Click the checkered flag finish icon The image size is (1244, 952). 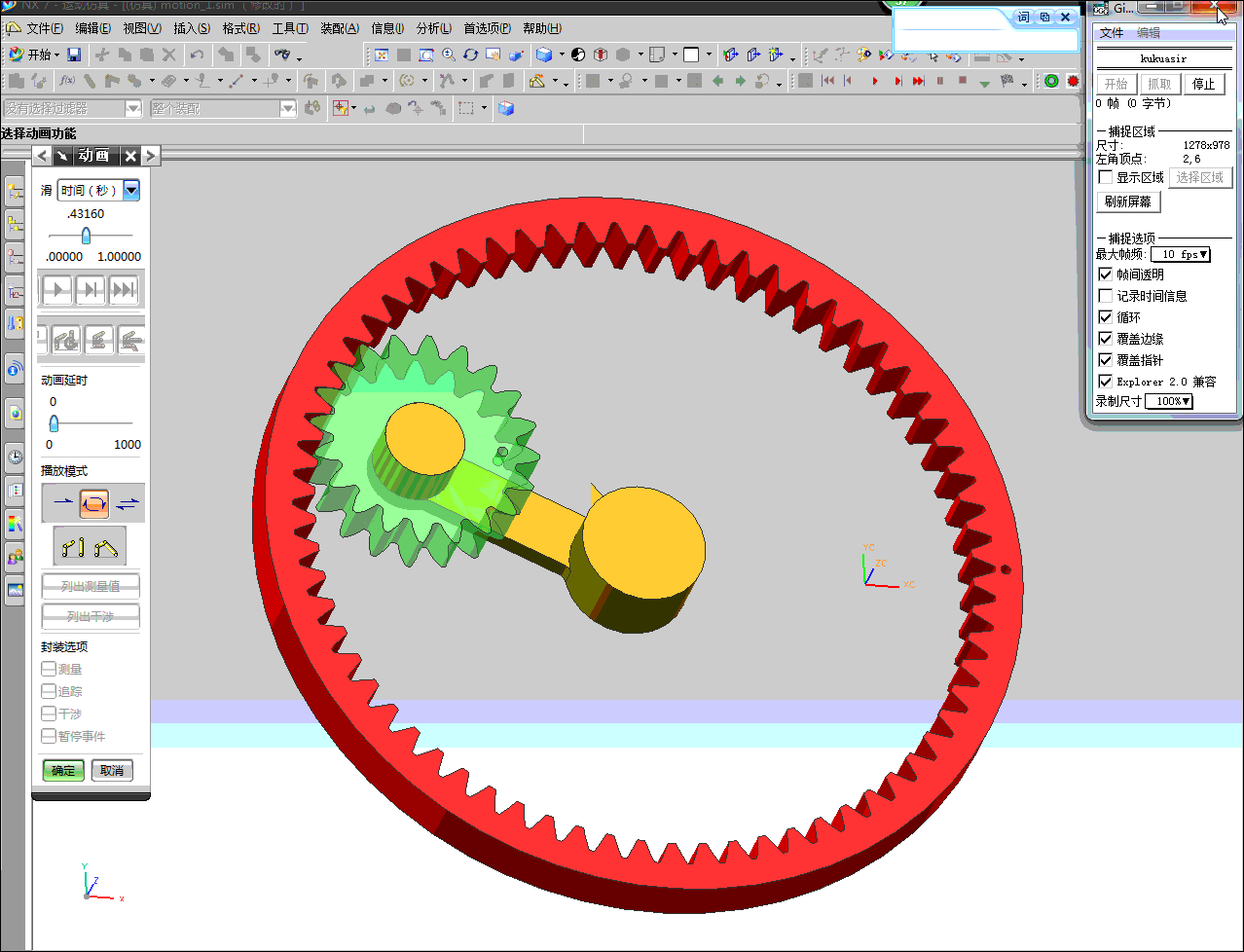click(x=1007, y=81)
